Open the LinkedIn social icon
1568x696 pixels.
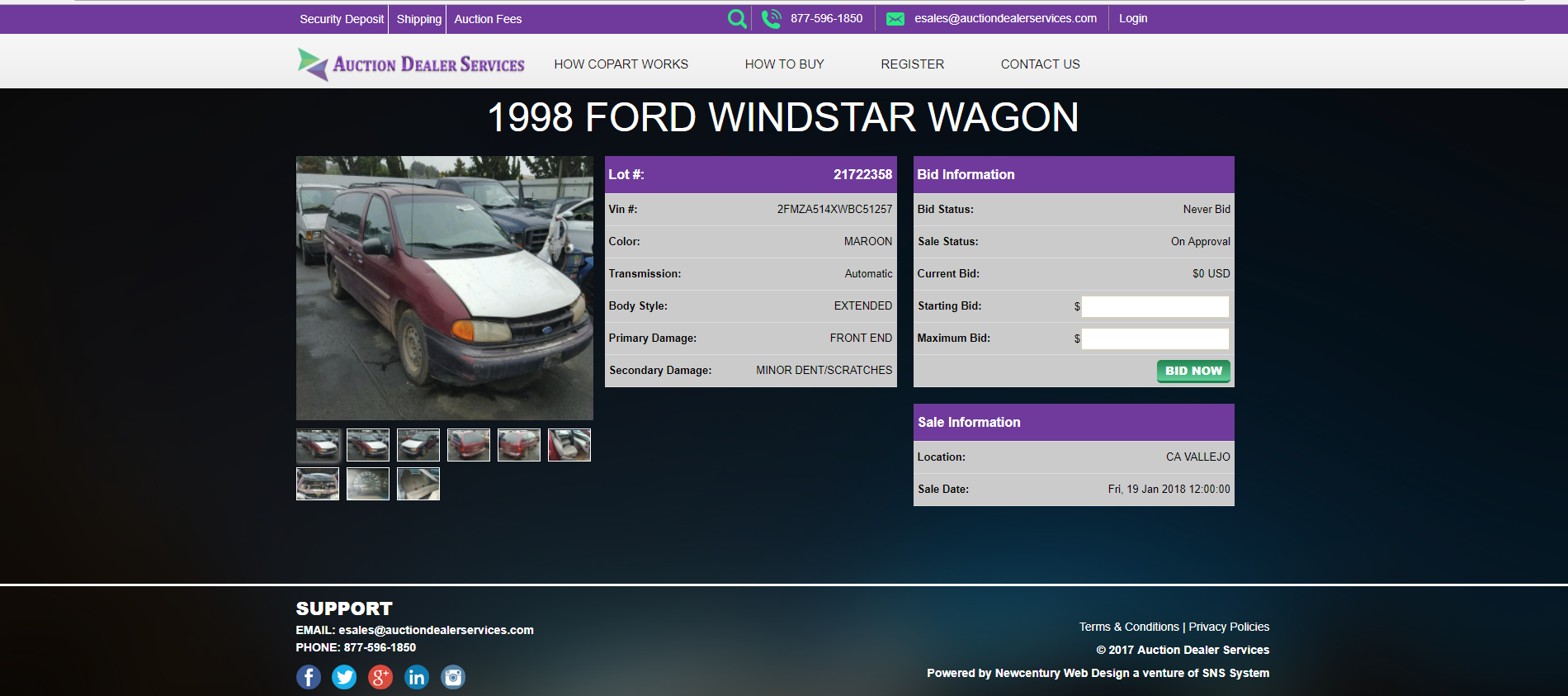click(417, 677)
